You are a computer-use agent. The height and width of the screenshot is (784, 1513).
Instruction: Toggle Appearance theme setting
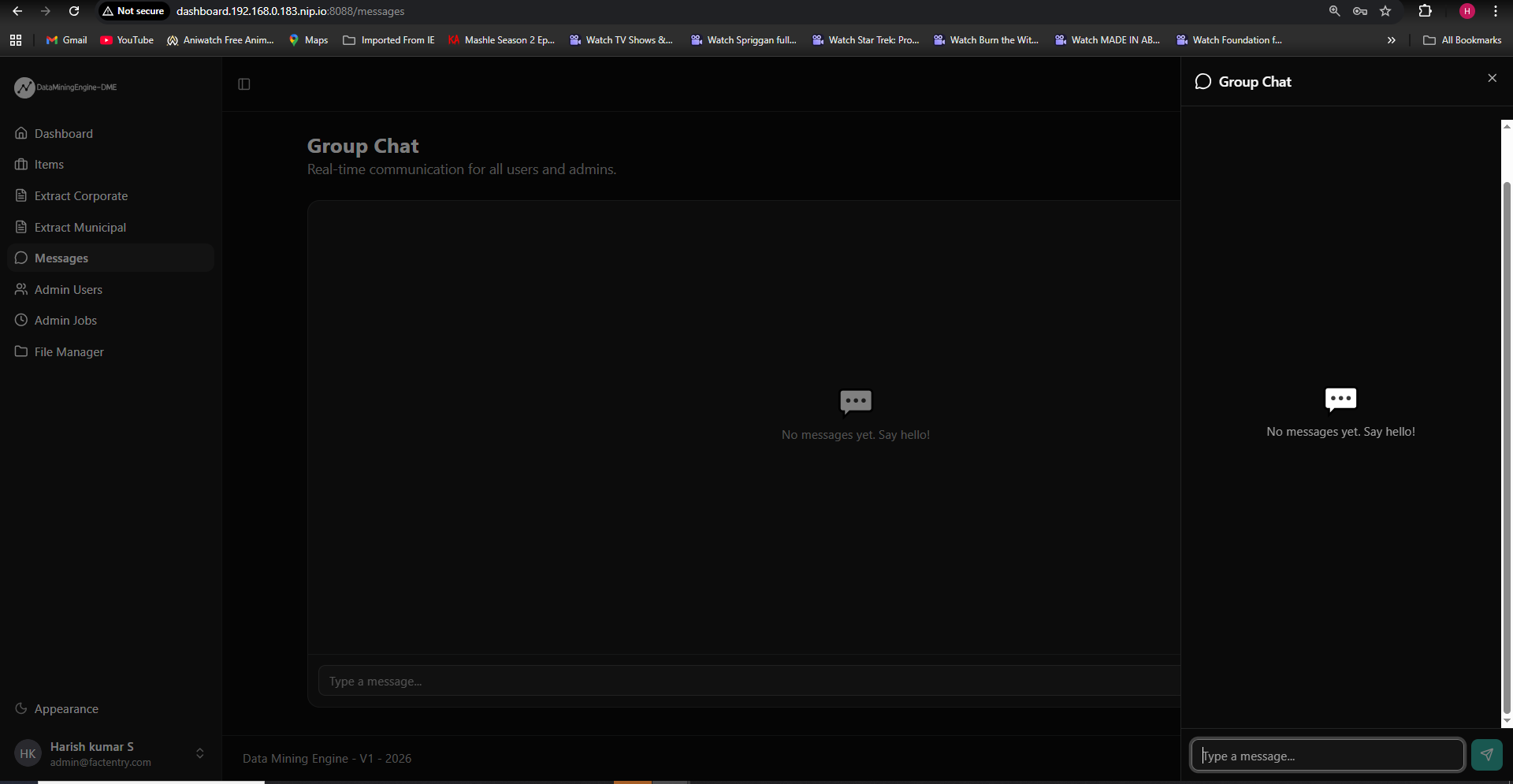tap(110, 708)
